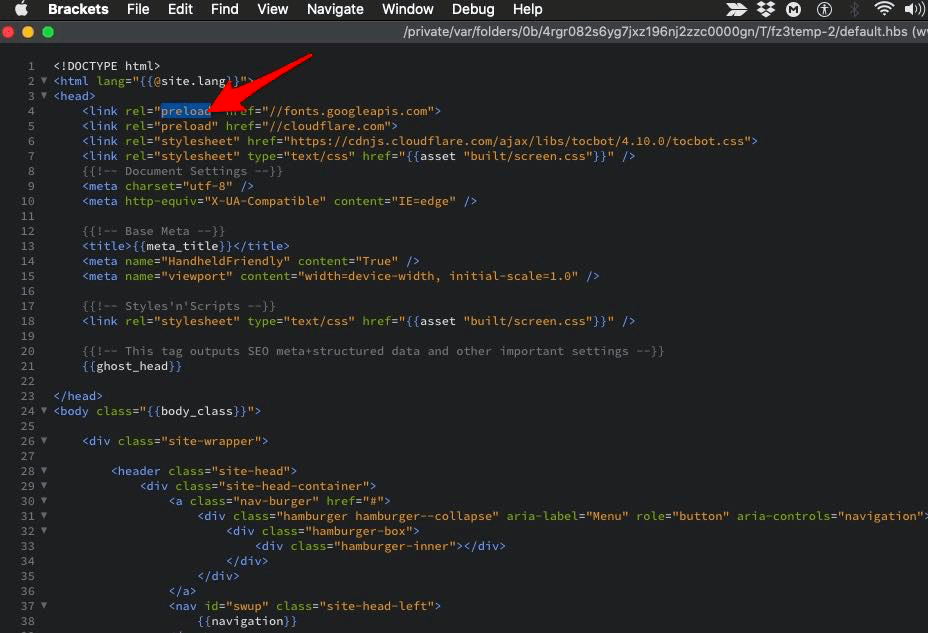Collapse the hamburger-box div on line 32
The image size is (928, 633).
point(44,530)
